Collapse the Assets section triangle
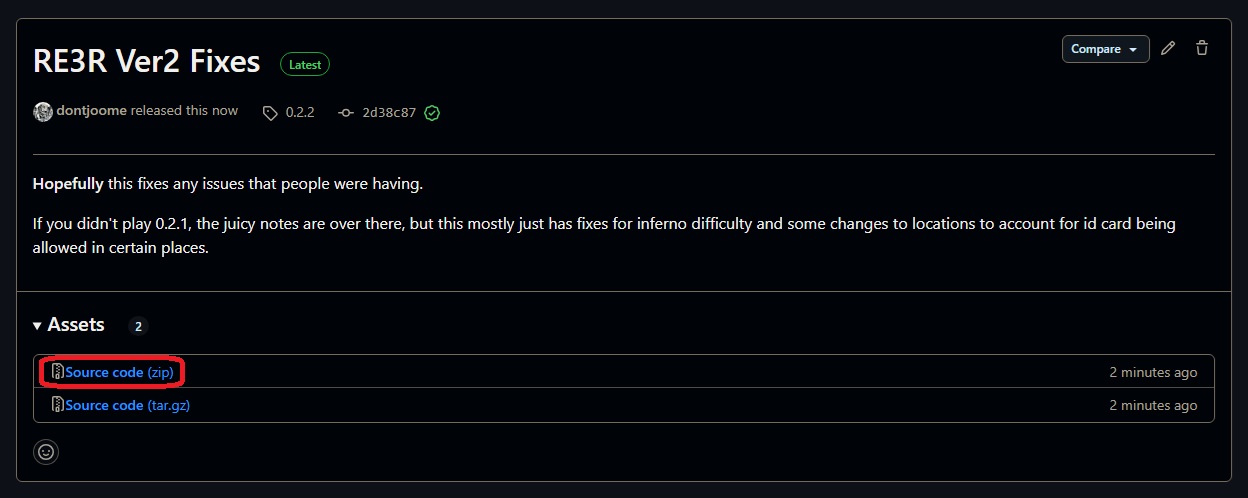1248x498 pixels. [37, 326]
